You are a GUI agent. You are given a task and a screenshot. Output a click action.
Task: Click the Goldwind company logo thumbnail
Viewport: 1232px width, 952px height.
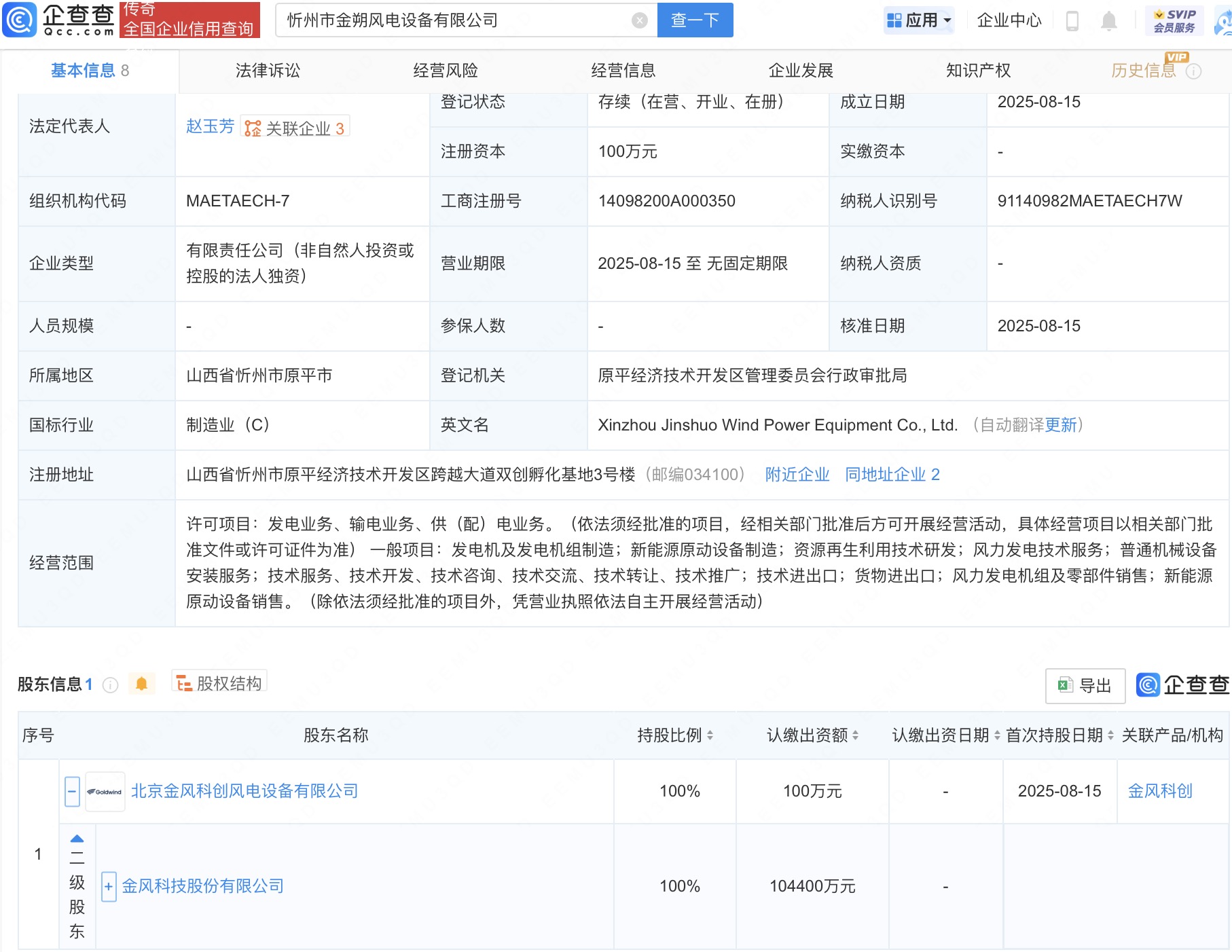[x=105, y=792]
